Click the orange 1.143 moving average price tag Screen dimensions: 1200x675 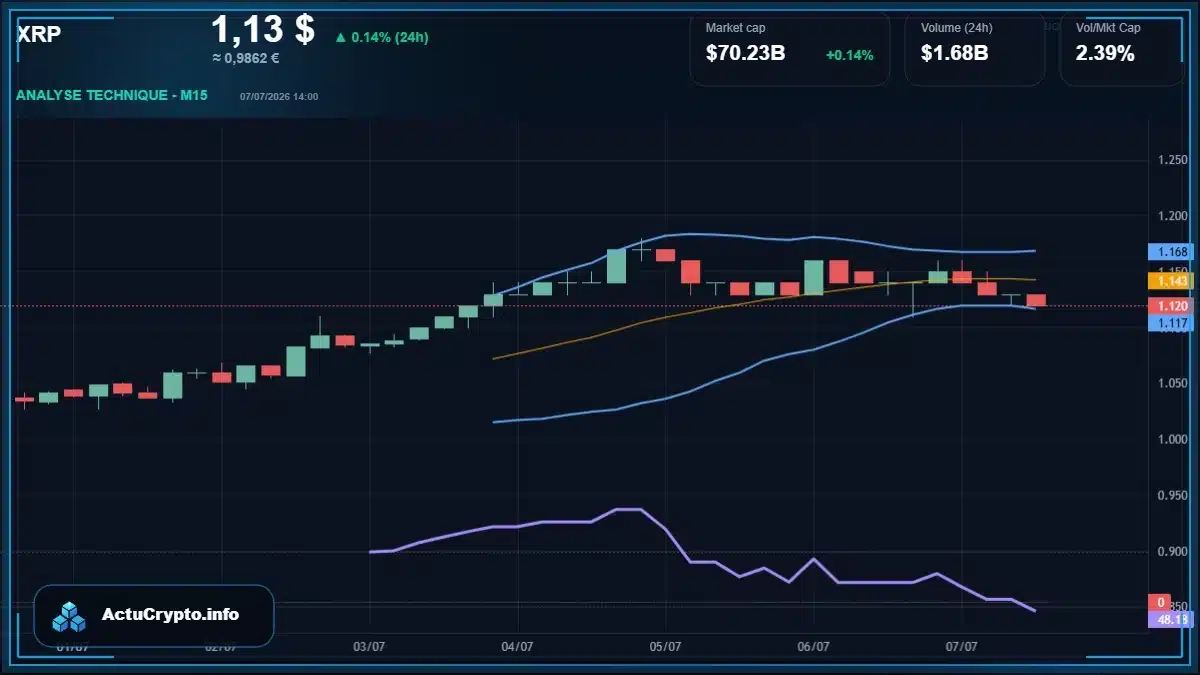1169,281
